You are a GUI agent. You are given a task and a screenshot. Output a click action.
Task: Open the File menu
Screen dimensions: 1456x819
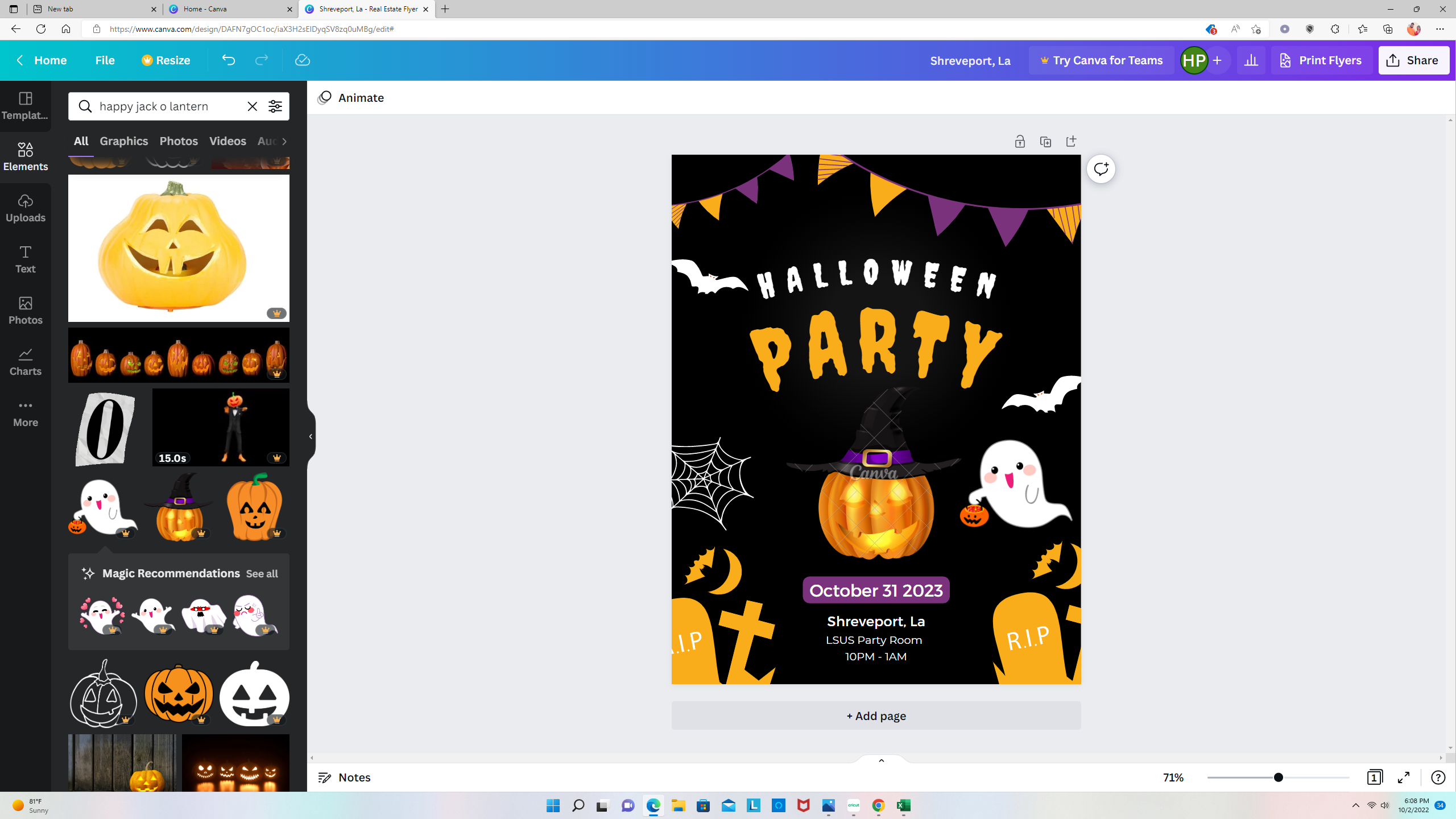[105, 60]
